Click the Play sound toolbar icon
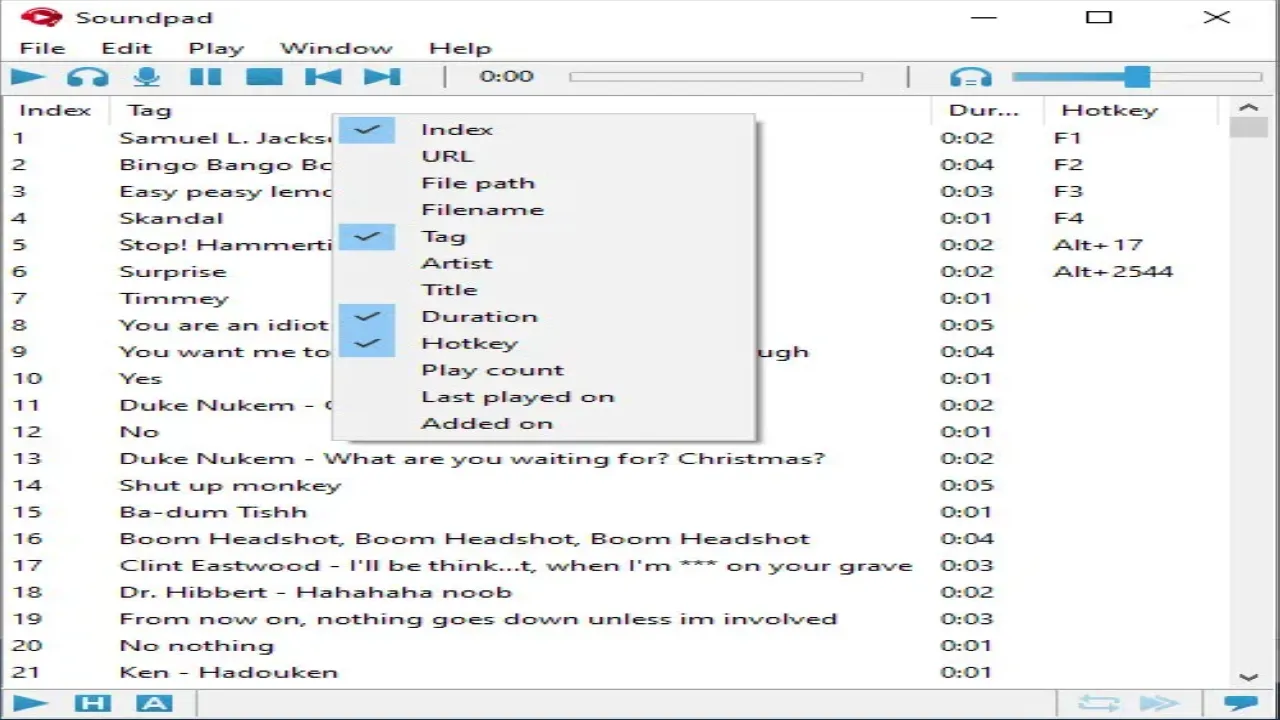The image size is (1280, 720). (28, 76)
